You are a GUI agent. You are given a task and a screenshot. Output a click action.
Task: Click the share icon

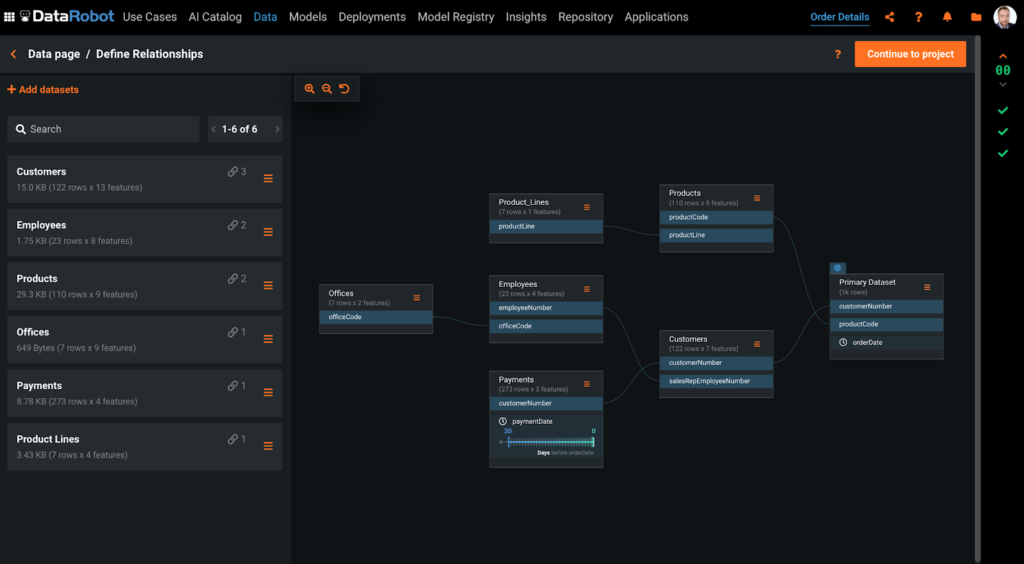click(x=889, y=17)
